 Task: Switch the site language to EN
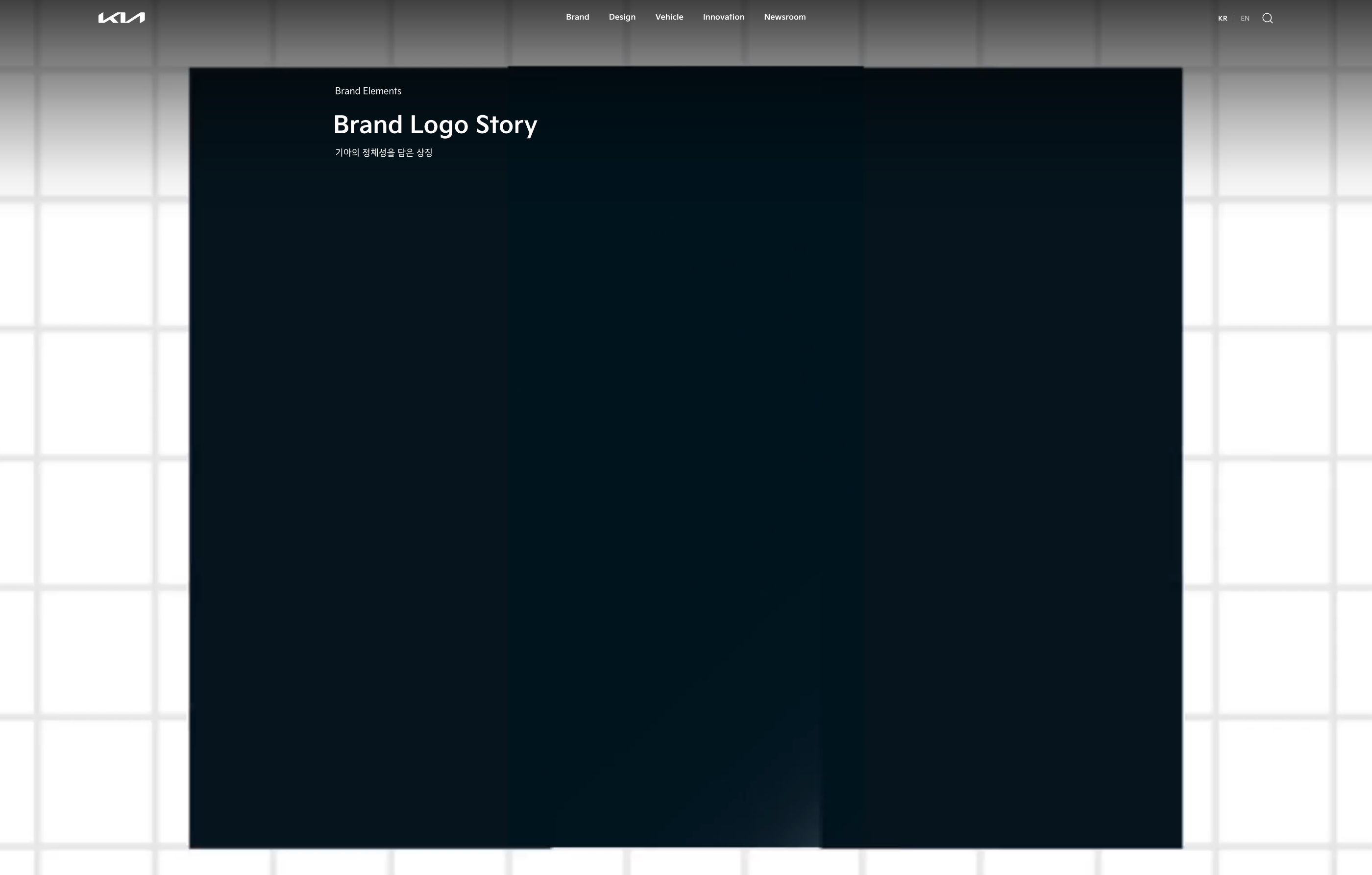(x=1245, y=18)
